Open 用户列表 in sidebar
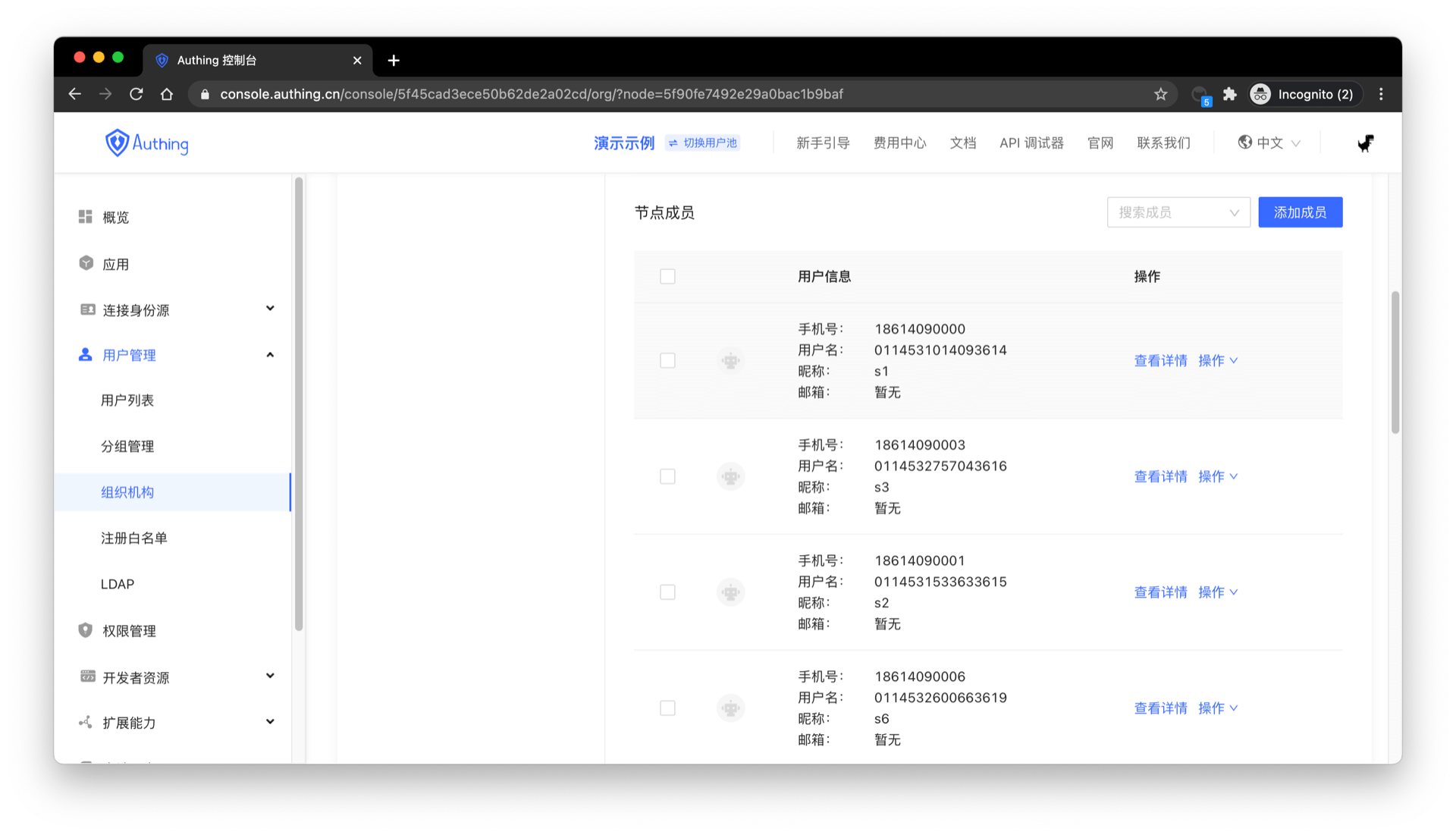 tap(127, 400)
